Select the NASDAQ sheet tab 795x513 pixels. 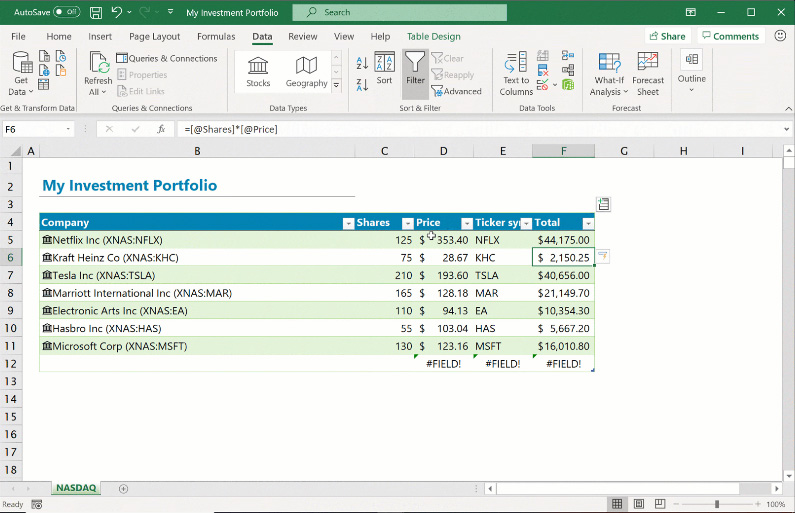76,488
